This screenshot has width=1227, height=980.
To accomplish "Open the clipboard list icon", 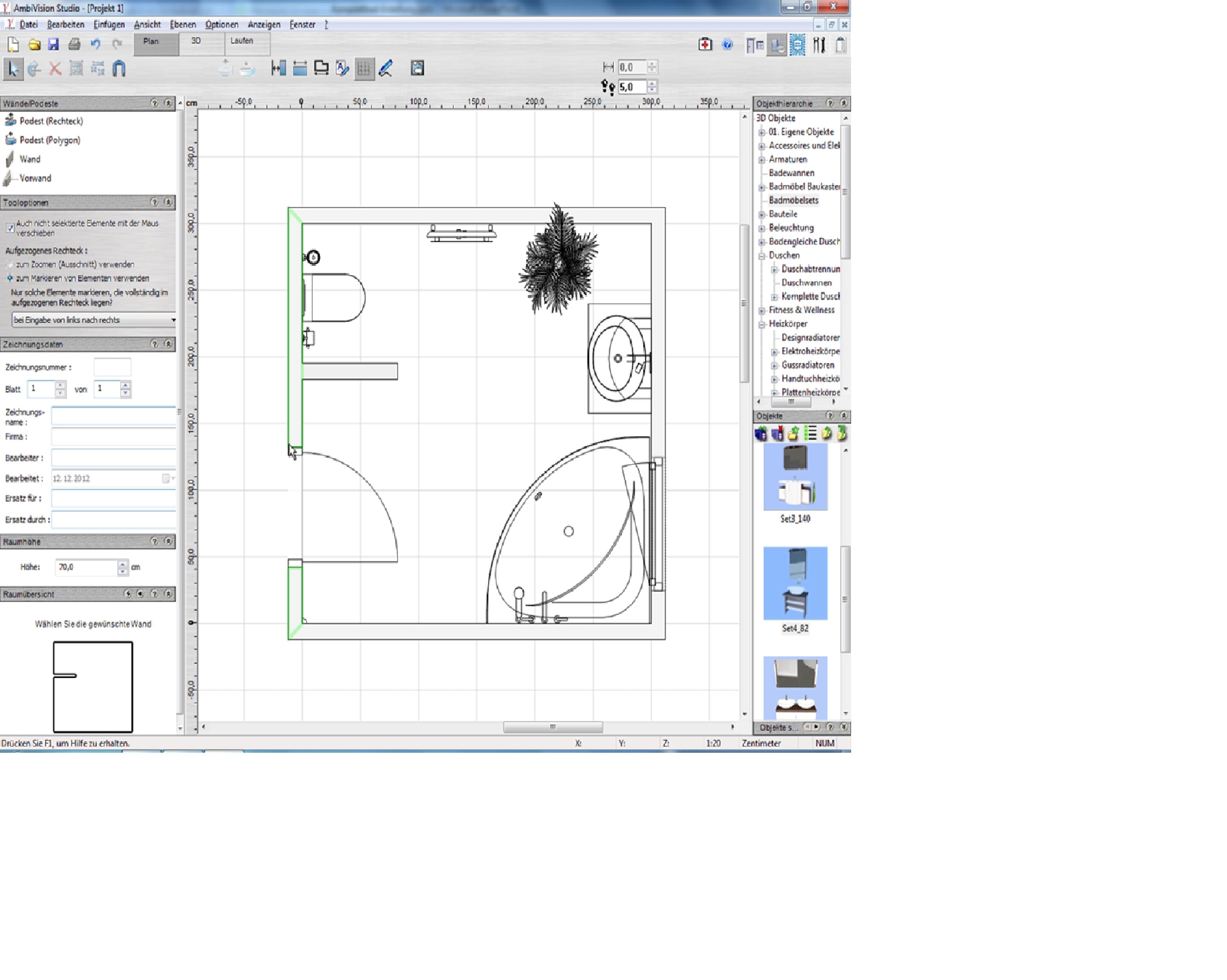I will coord(840,45).
